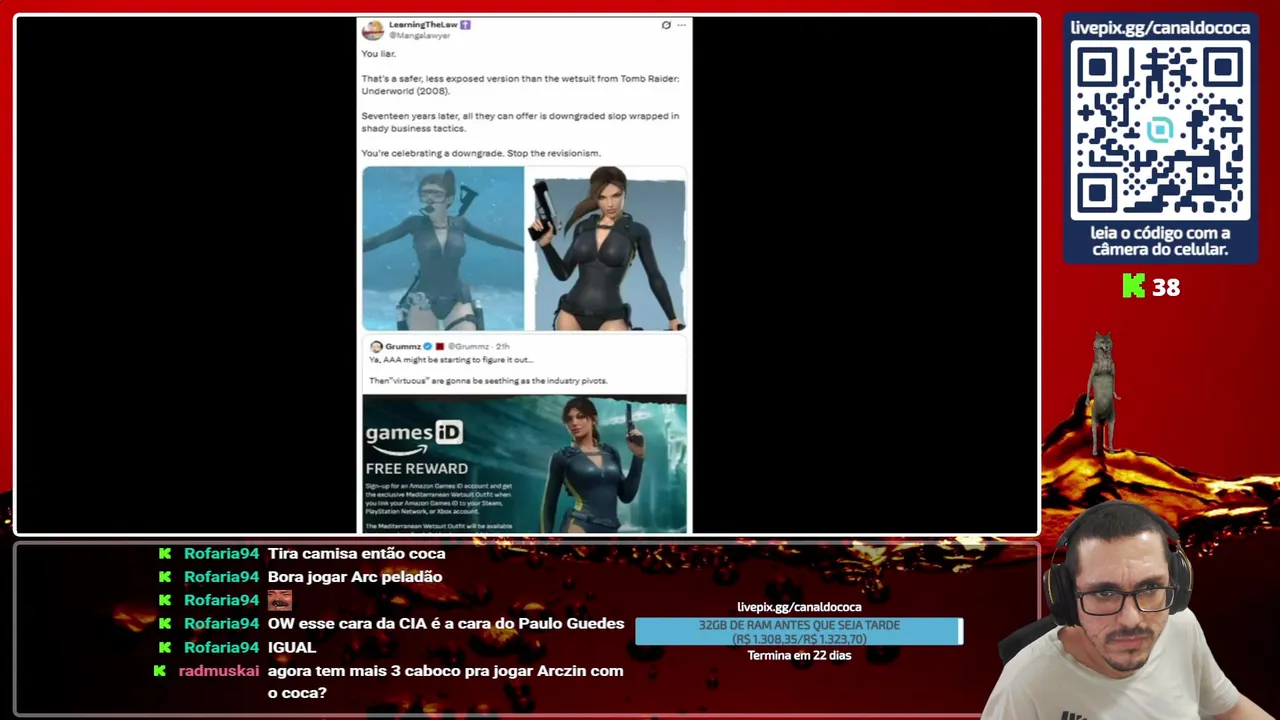Screen dimensions: 1280x720
Task: Click the LearningTheLaw profile avatar
Action: coord(372,30)
